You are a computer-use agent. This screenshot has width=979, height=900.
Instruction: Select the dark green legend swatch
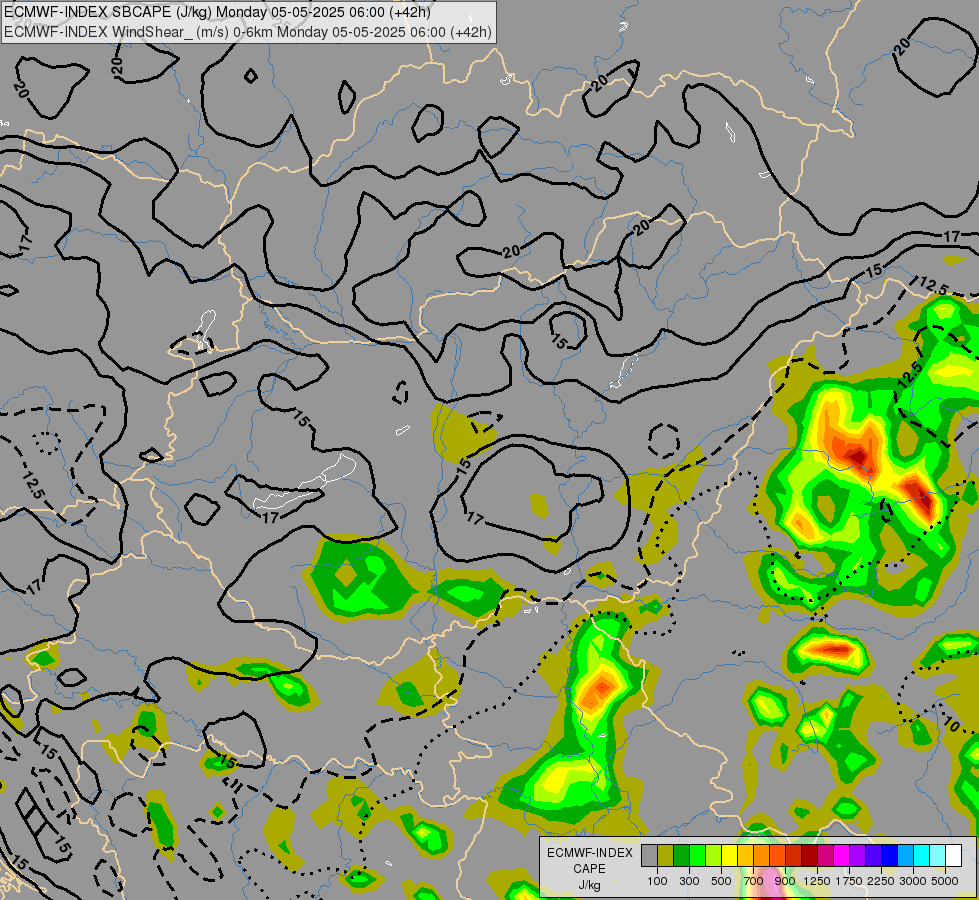click(x=681, y=855)
